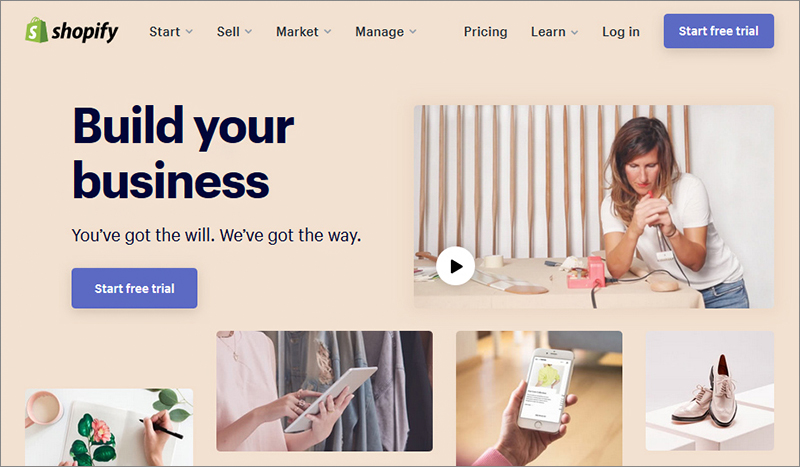This screenshot has width=800, height=467.
Task: Play the hero video with play button
Action: pyautogui.click(x=456, y=266)
